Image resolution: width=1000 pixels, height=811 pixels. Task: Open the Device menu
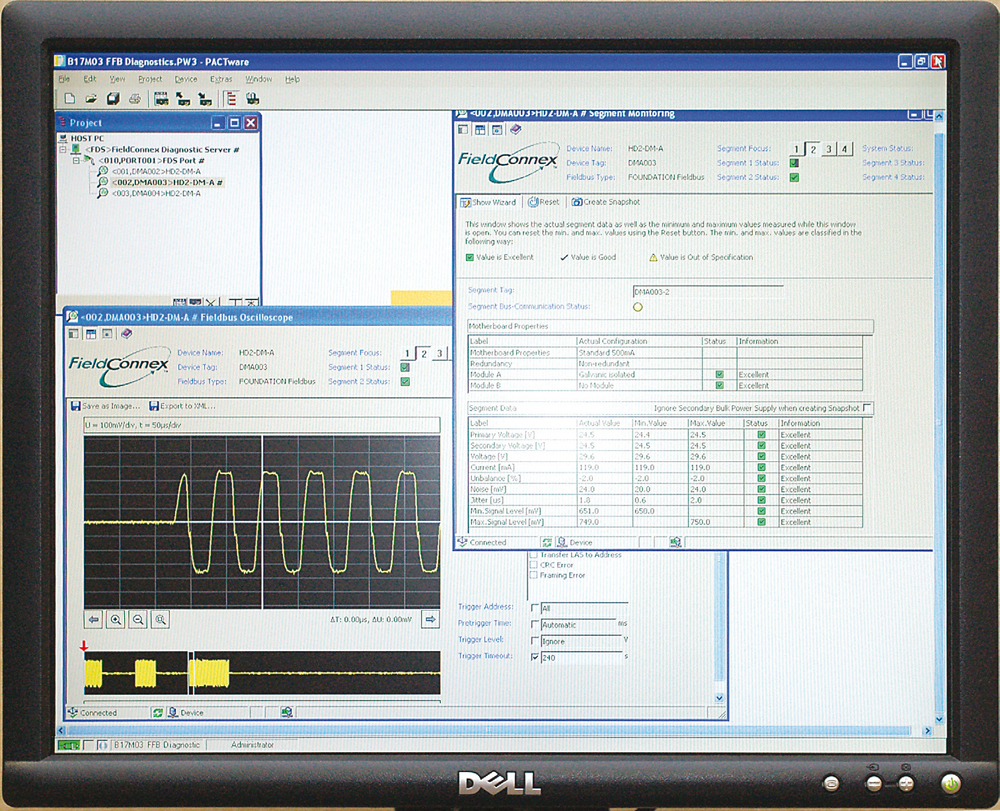tap(186, 79)
